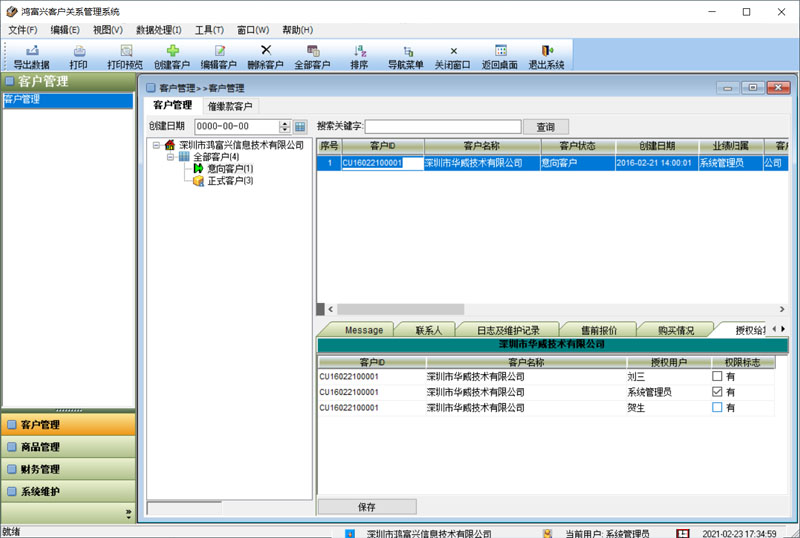Viewport: 800px width, 538px height.
Task: Open the 帮助(H) menu
Action: (297, 30)
